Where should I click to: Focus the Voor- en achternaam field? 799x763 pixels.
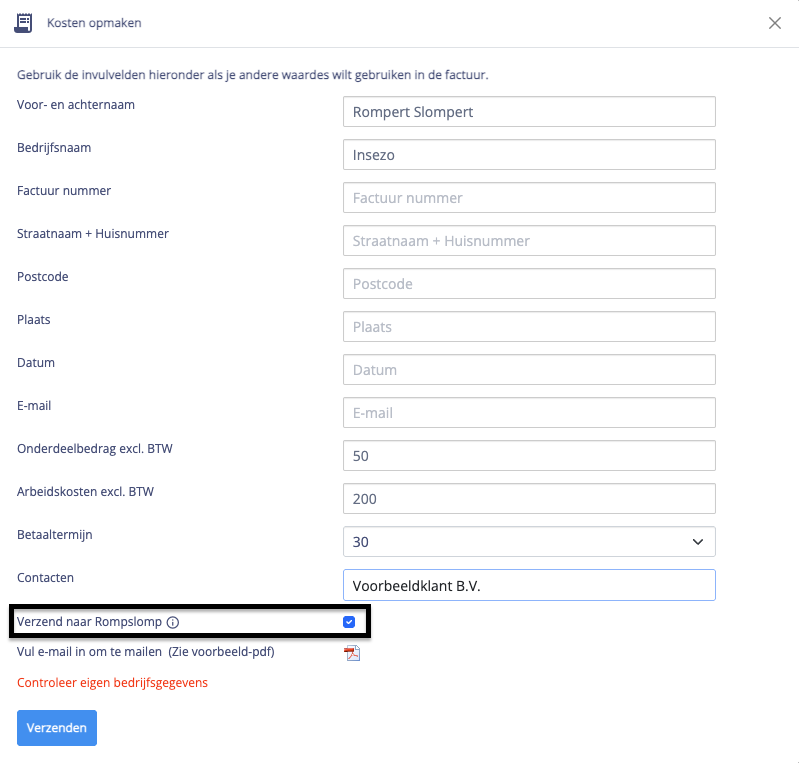(x=529, y=111)
